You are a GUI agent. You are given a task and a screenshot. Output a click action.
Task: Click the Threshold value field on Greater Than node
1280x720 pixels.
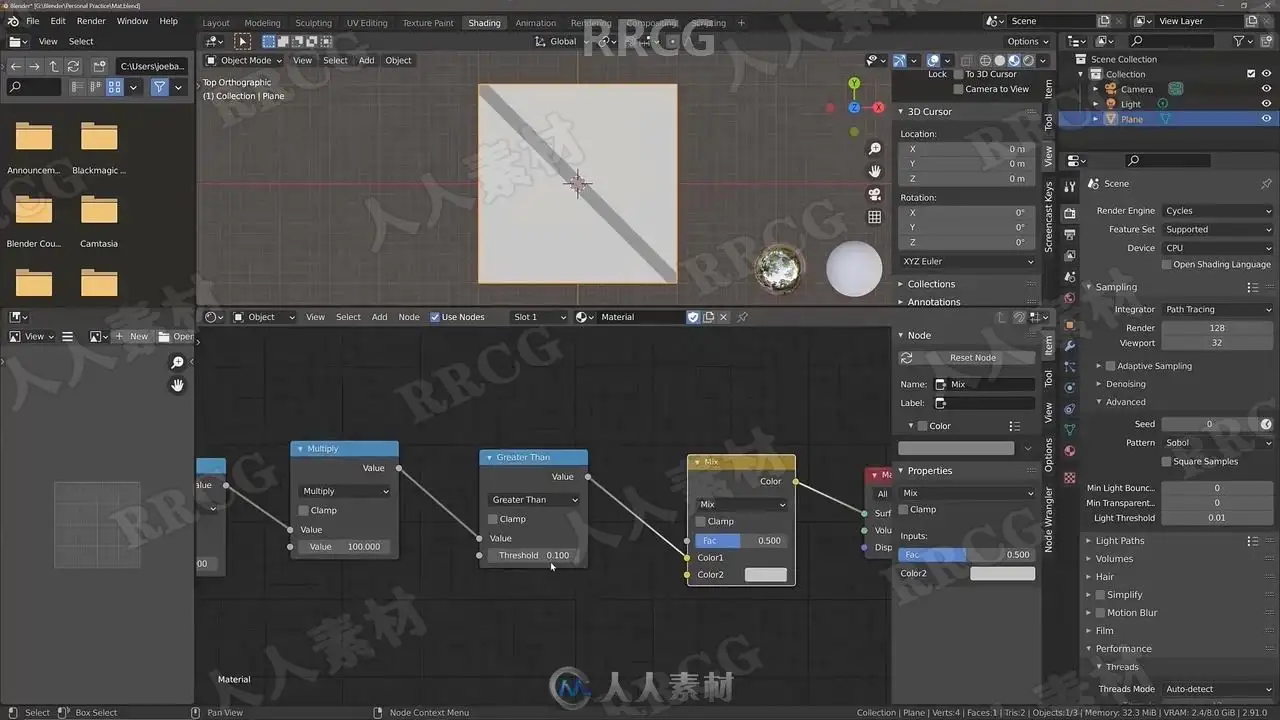pyautogui.click(x=534, y=555)
